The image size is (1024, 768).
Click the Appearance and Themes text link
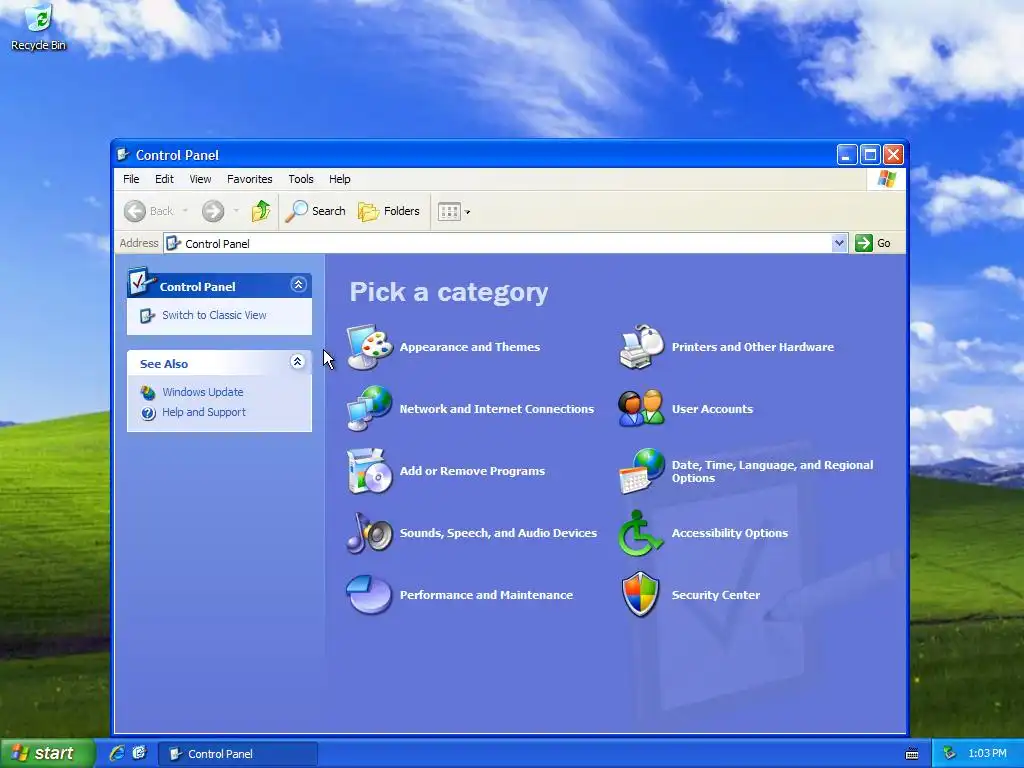470,347
